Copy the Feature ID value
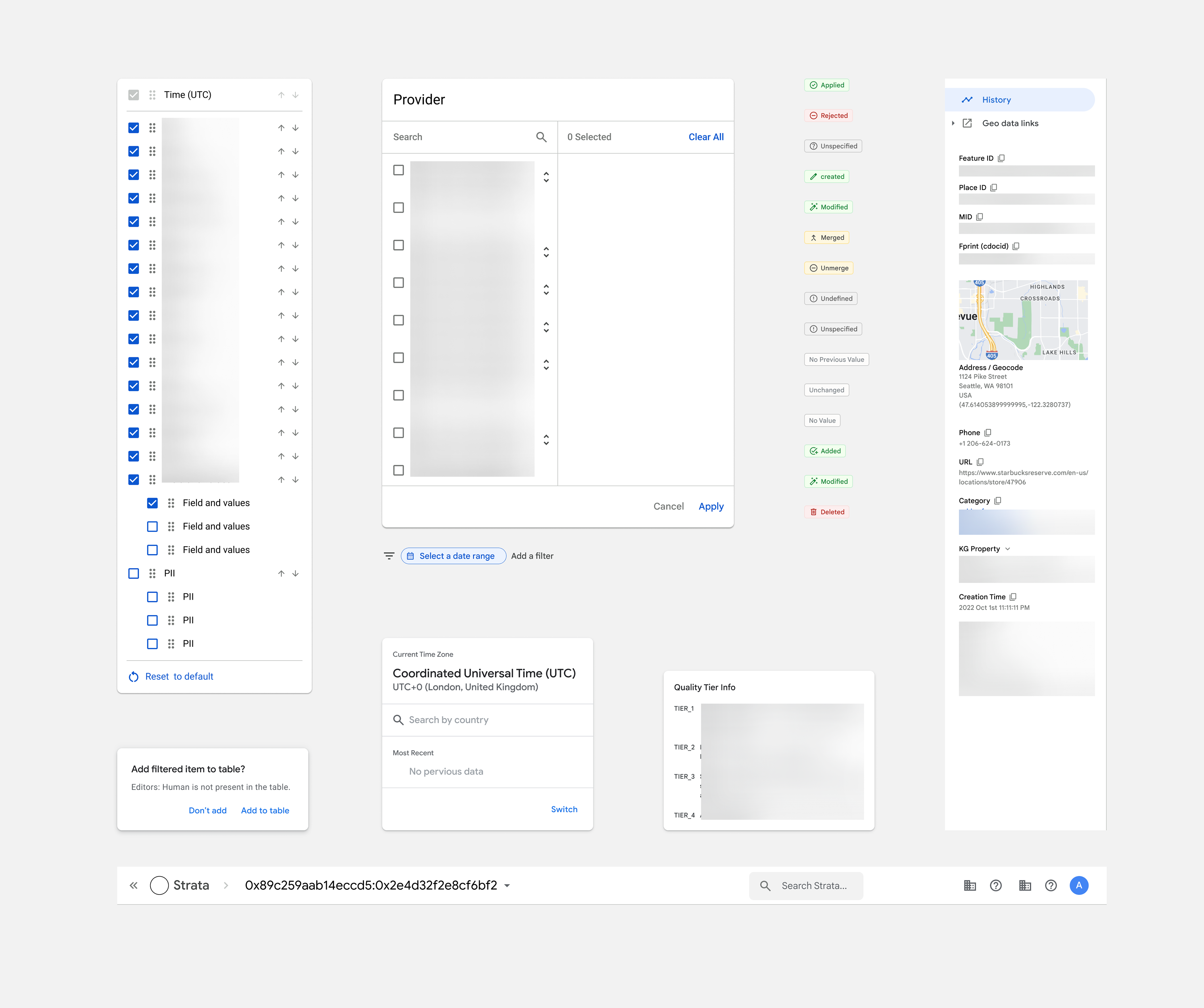1204x1008 pixels. click(1001, 158)
